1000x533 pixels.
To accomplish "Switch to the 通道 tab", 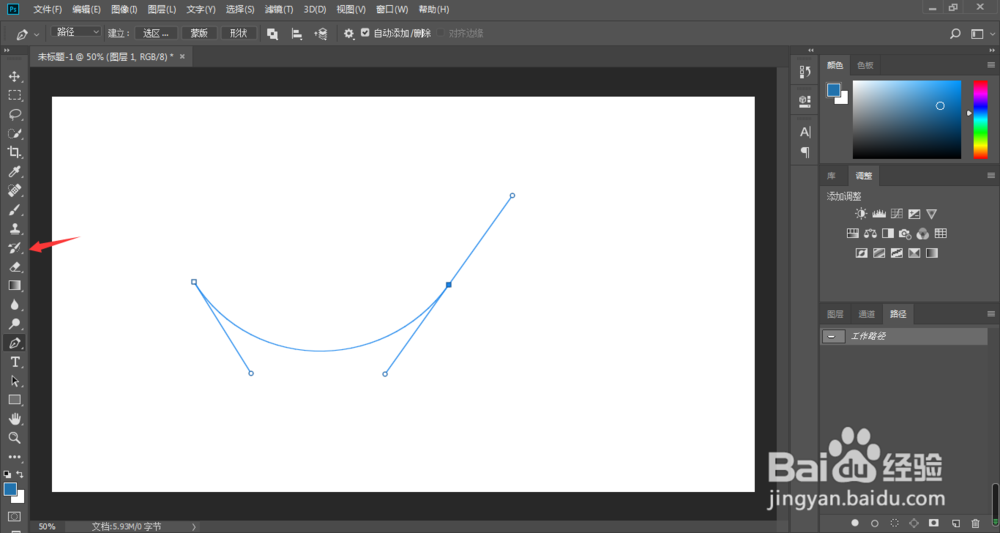I will coord(866,314).
